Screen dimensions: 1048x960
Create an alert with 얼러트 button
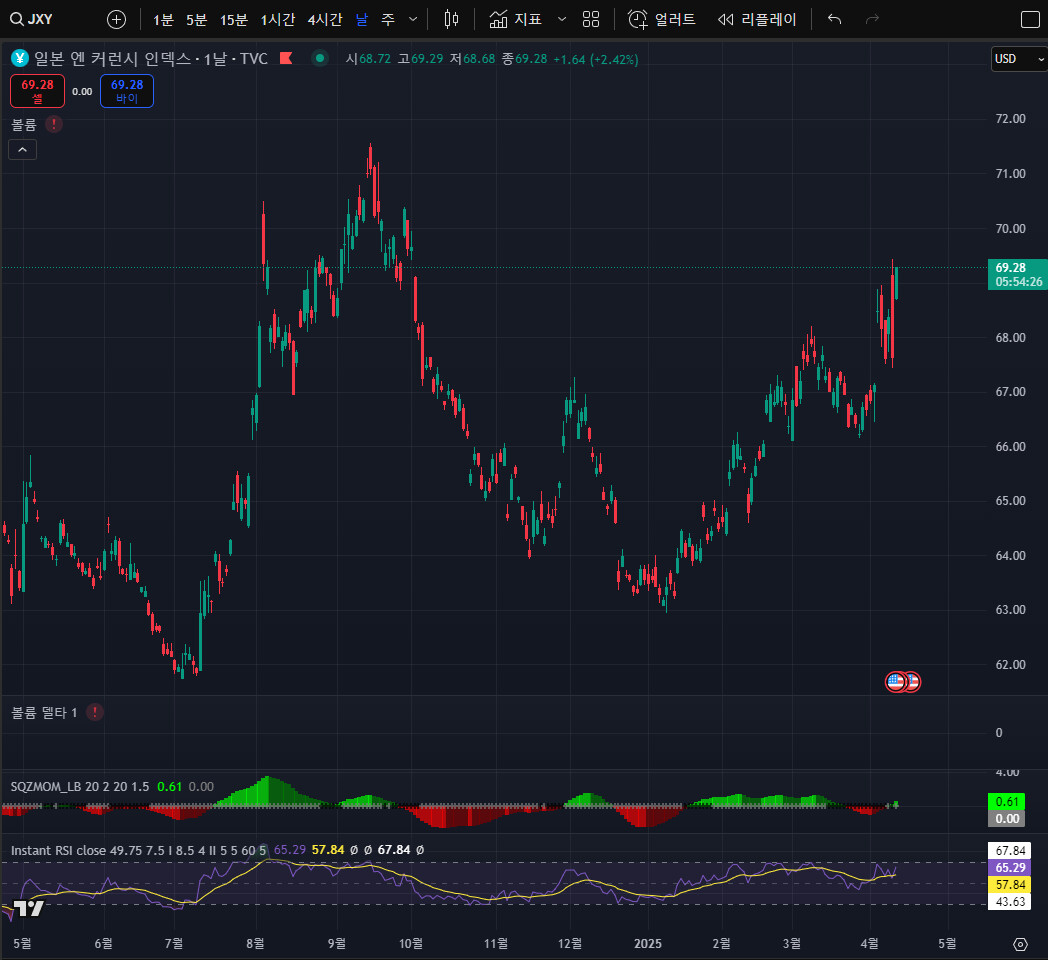tap(662, 19)
